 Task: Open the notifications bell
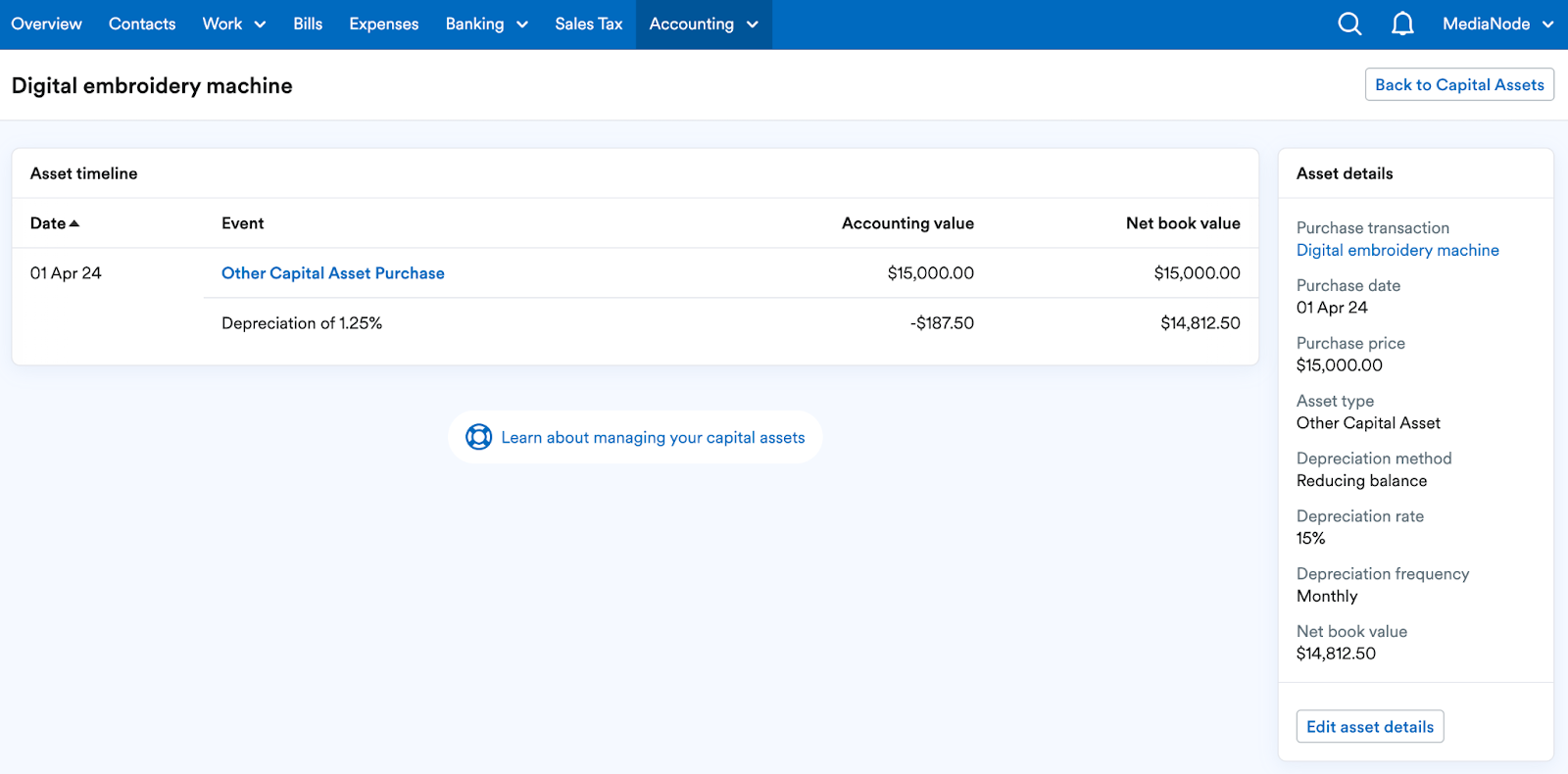point(1402,24)
